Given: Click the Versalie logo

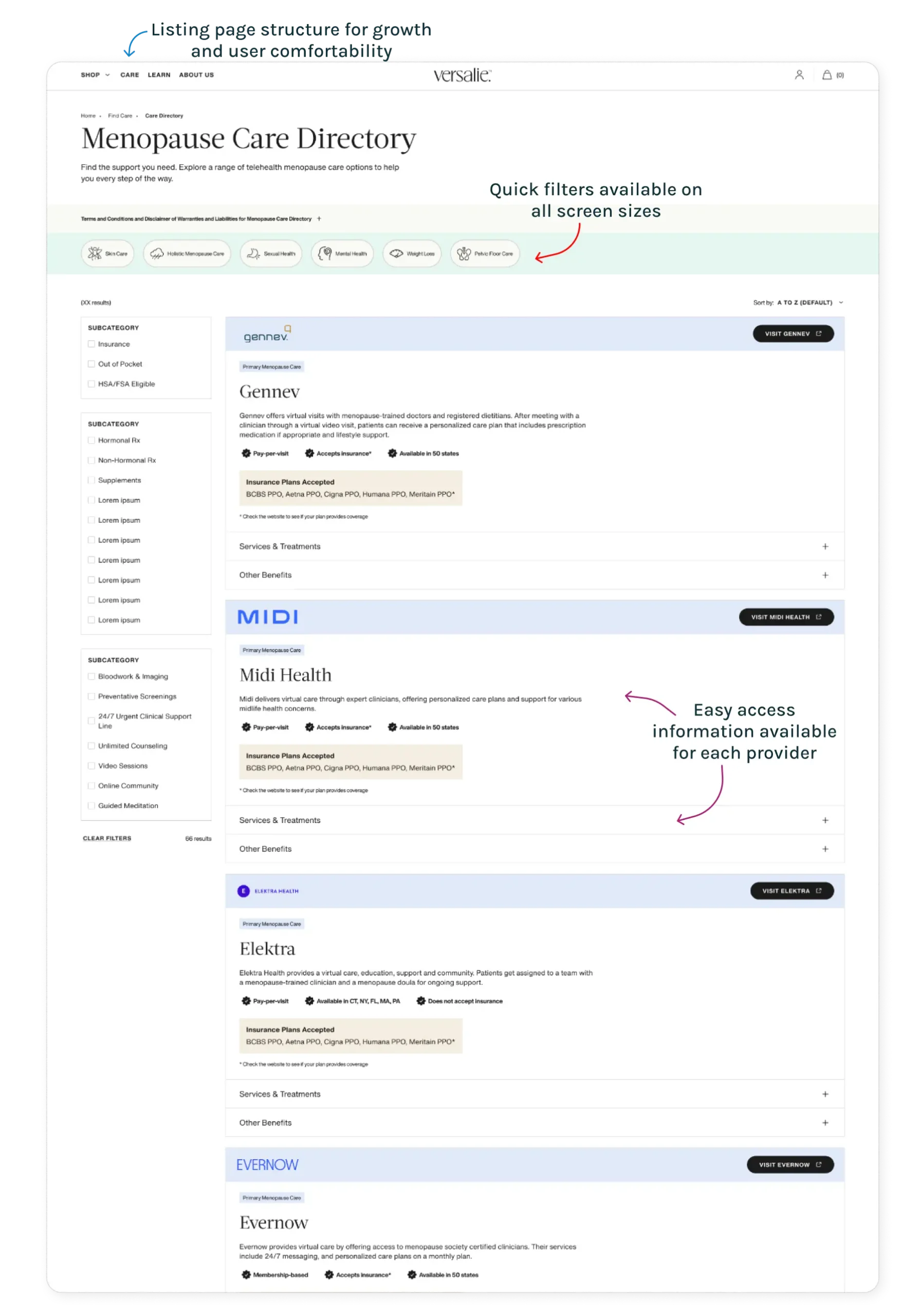Looking at the screenshot, I should point(462,75).
